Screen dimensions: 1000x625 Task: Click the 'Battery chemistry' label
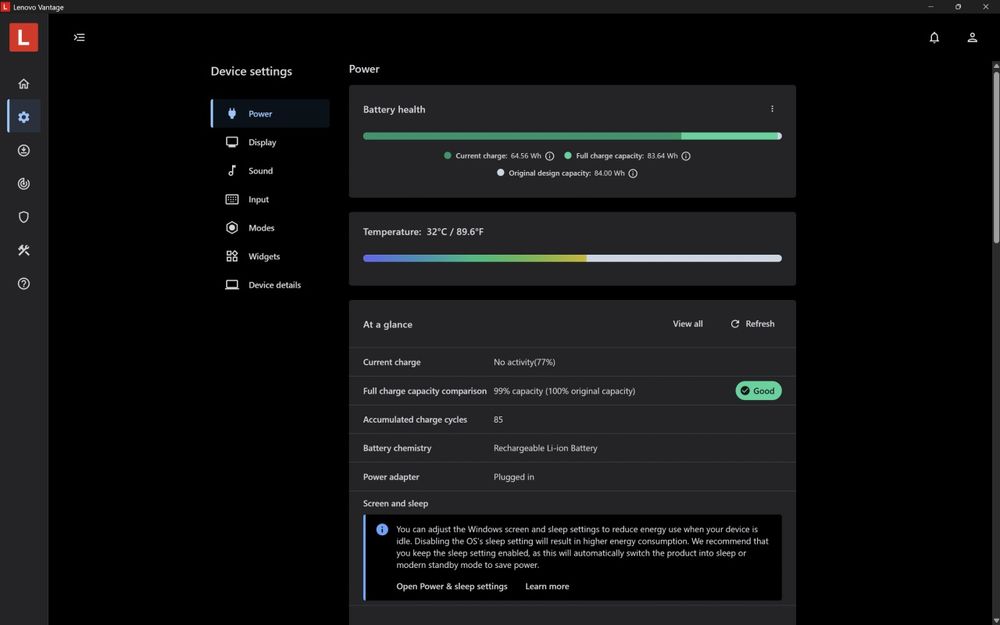pos(397,448)
